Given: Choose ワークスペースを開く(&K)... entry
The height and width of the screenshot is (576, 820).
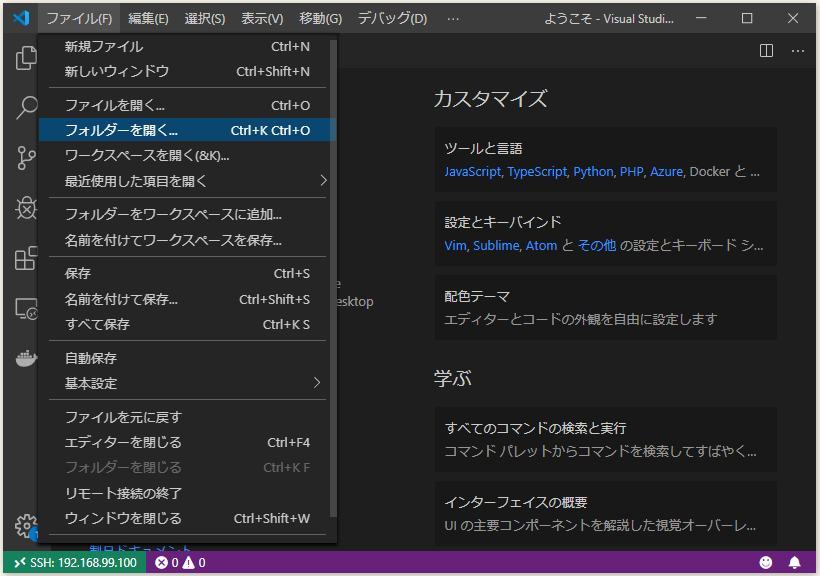Looking at the screenshot, I should (x=187, y=155).
